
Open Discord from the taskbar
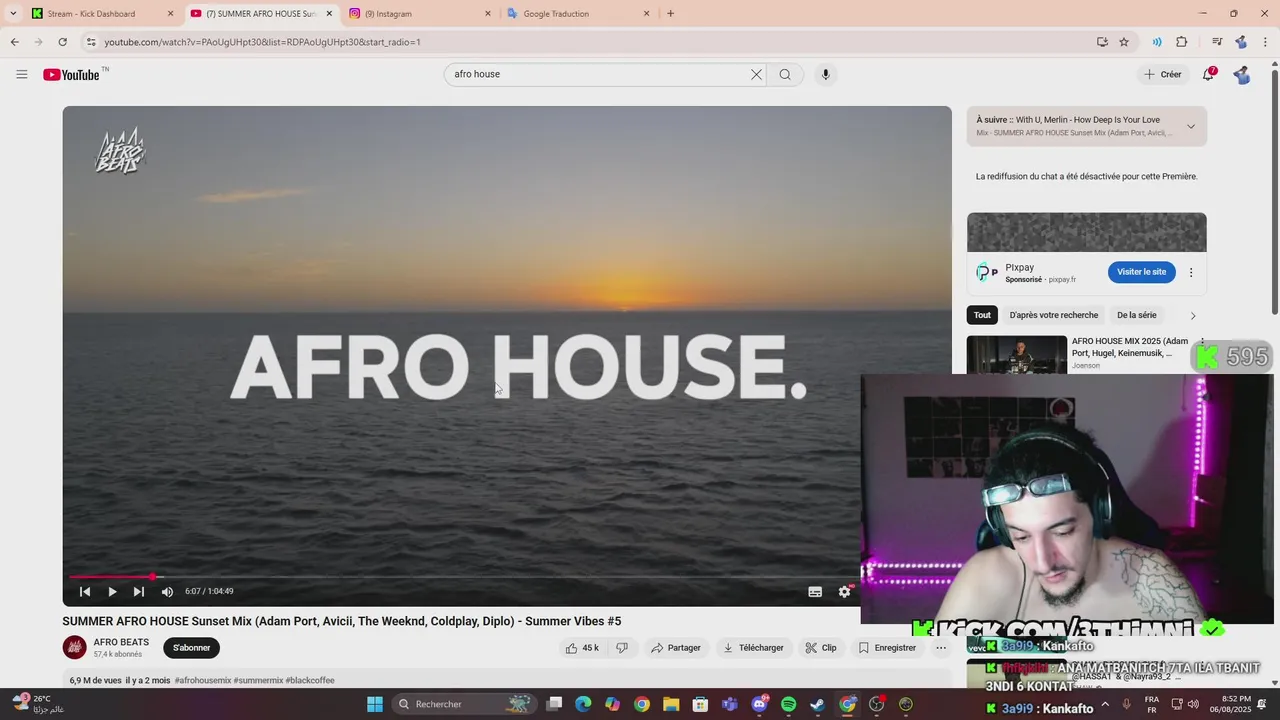click(x=759, y=704)
